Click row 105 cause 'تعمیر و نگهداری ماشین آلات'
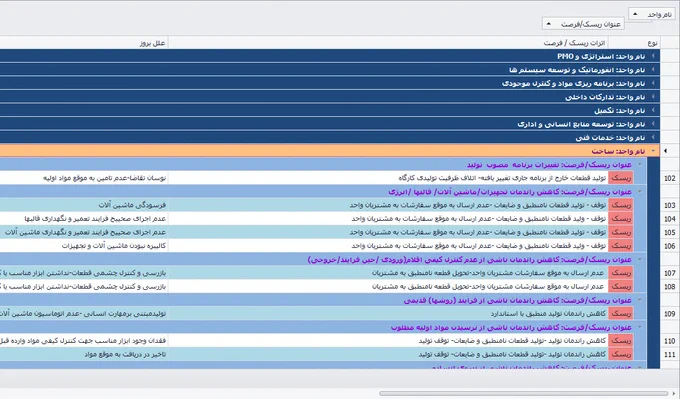The height and width of the screenshot is (399, 680). tap(85, 232)
